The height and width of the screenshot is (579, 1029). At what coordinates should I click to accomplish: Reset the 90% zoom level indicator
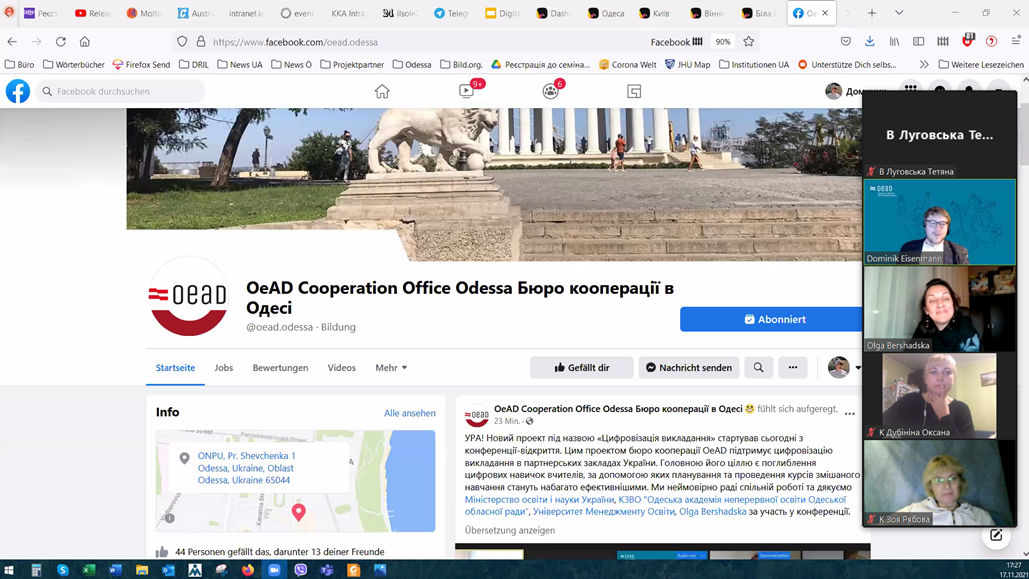point(723,41)
